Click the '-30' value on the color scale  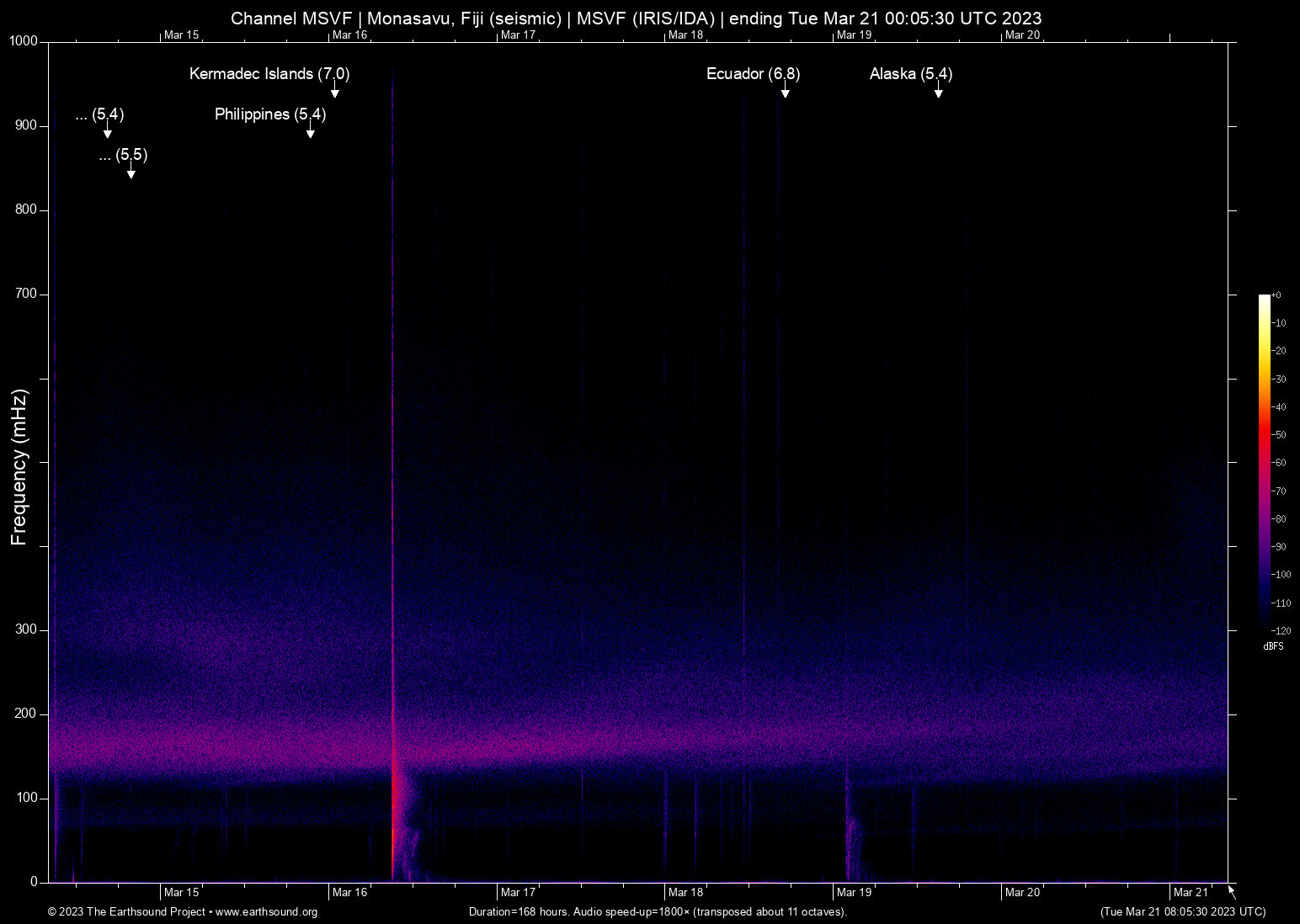coord(1279,380)
